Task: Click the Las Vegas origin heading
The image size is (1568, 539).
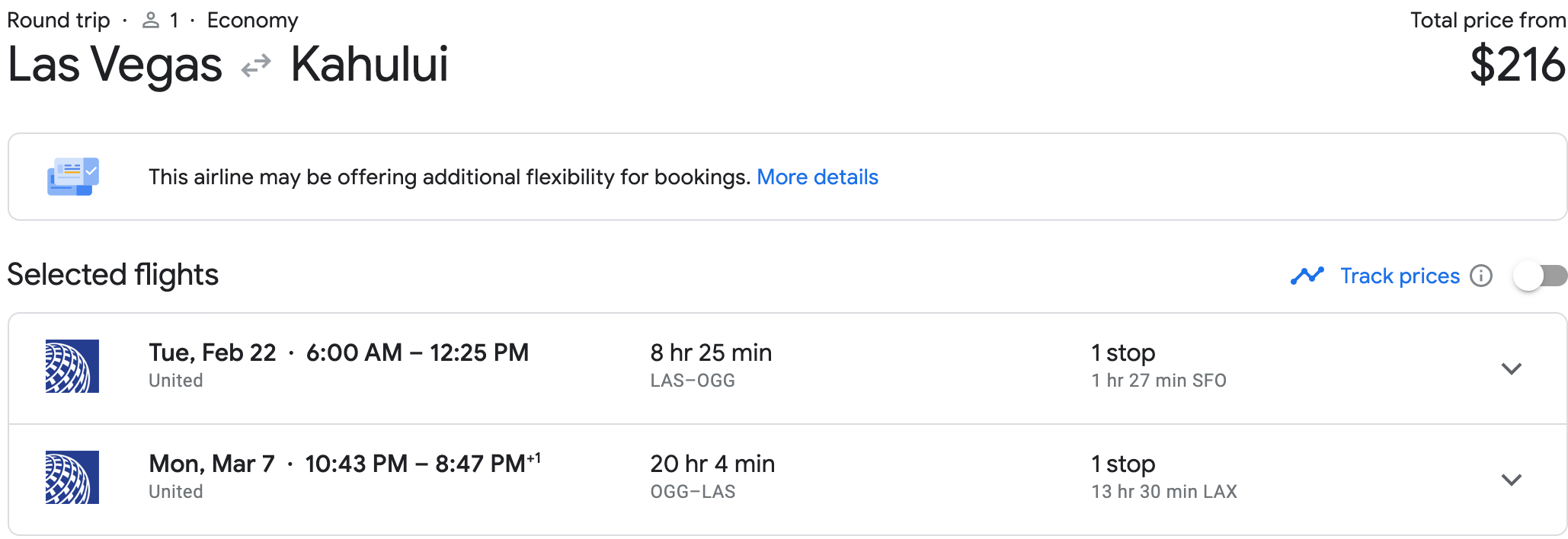Action: click(115, 65)
